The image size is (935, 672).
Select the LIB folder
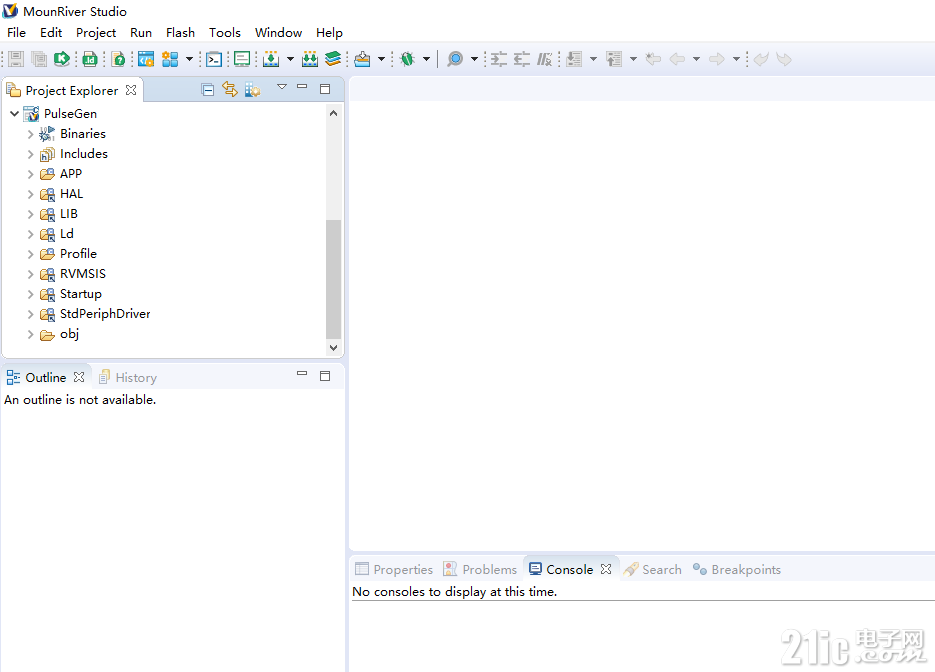click(69, 213)
